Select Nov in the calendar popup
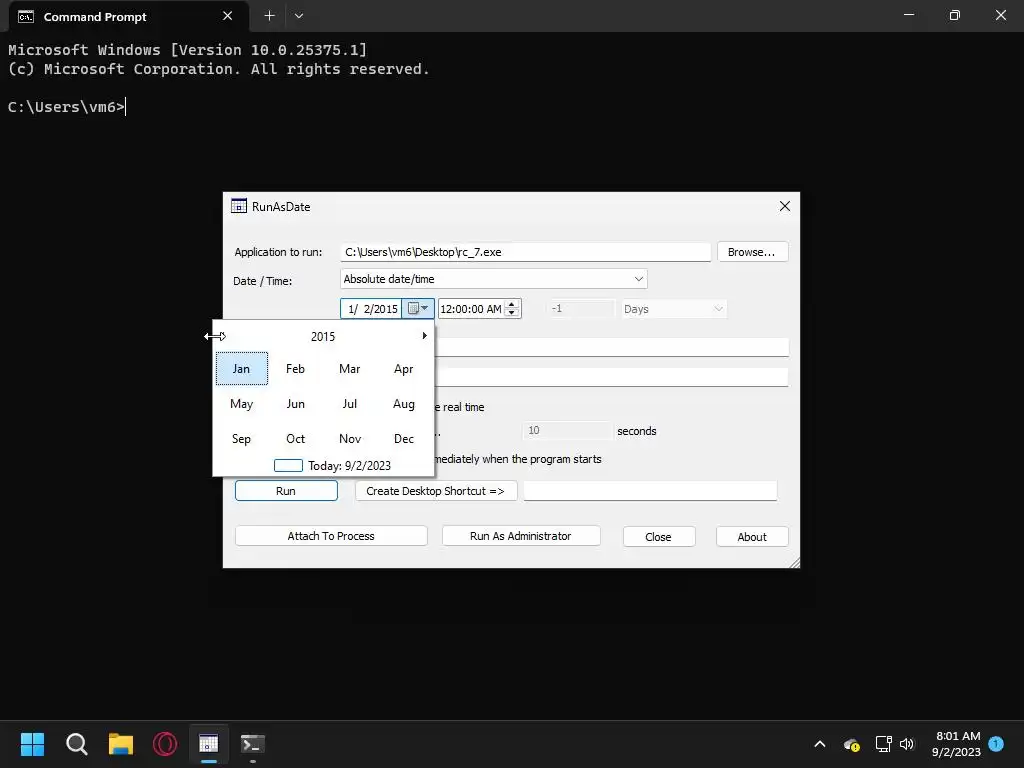 click(x=349, y=439)
